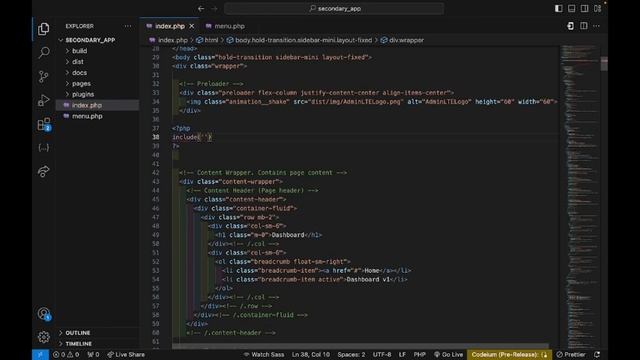
Task: Customize layout icon in title bar
Action: click(598, 9)
